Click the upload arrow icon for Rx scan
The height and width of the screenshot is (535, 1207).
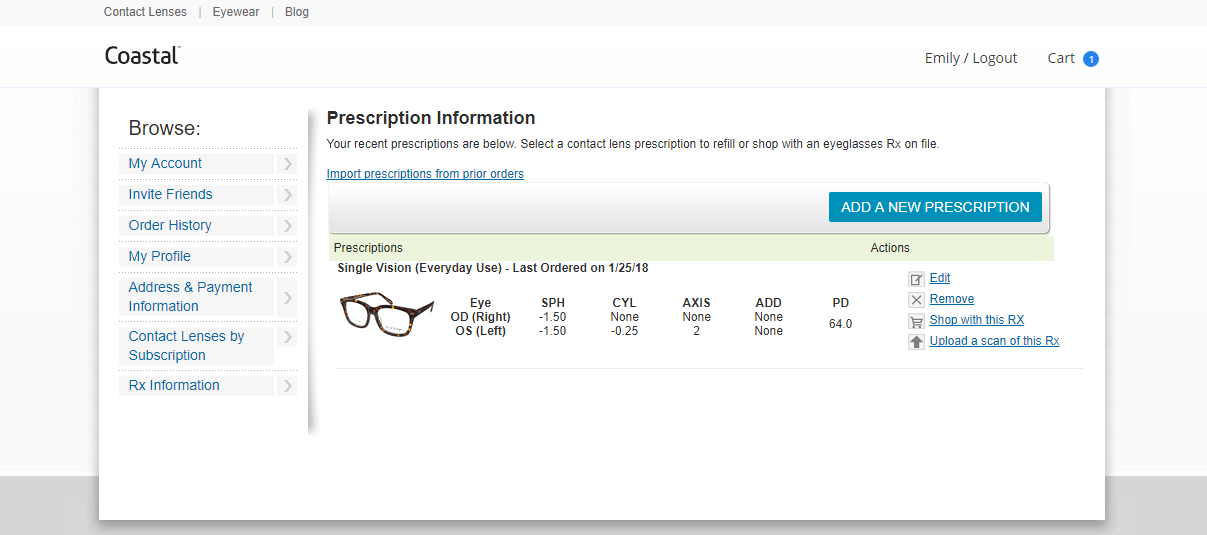pos(916,342)
